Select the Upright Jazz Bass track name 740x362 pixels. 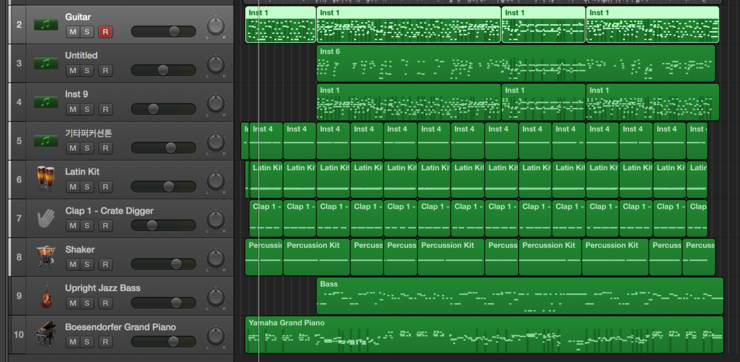[x=102, y=288]
